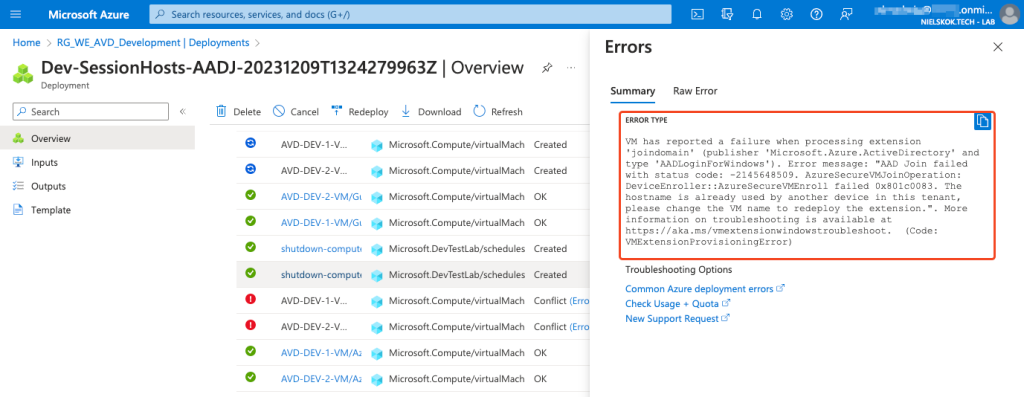
Task: Click the Redeploy button
Action: tap(360, 112)
